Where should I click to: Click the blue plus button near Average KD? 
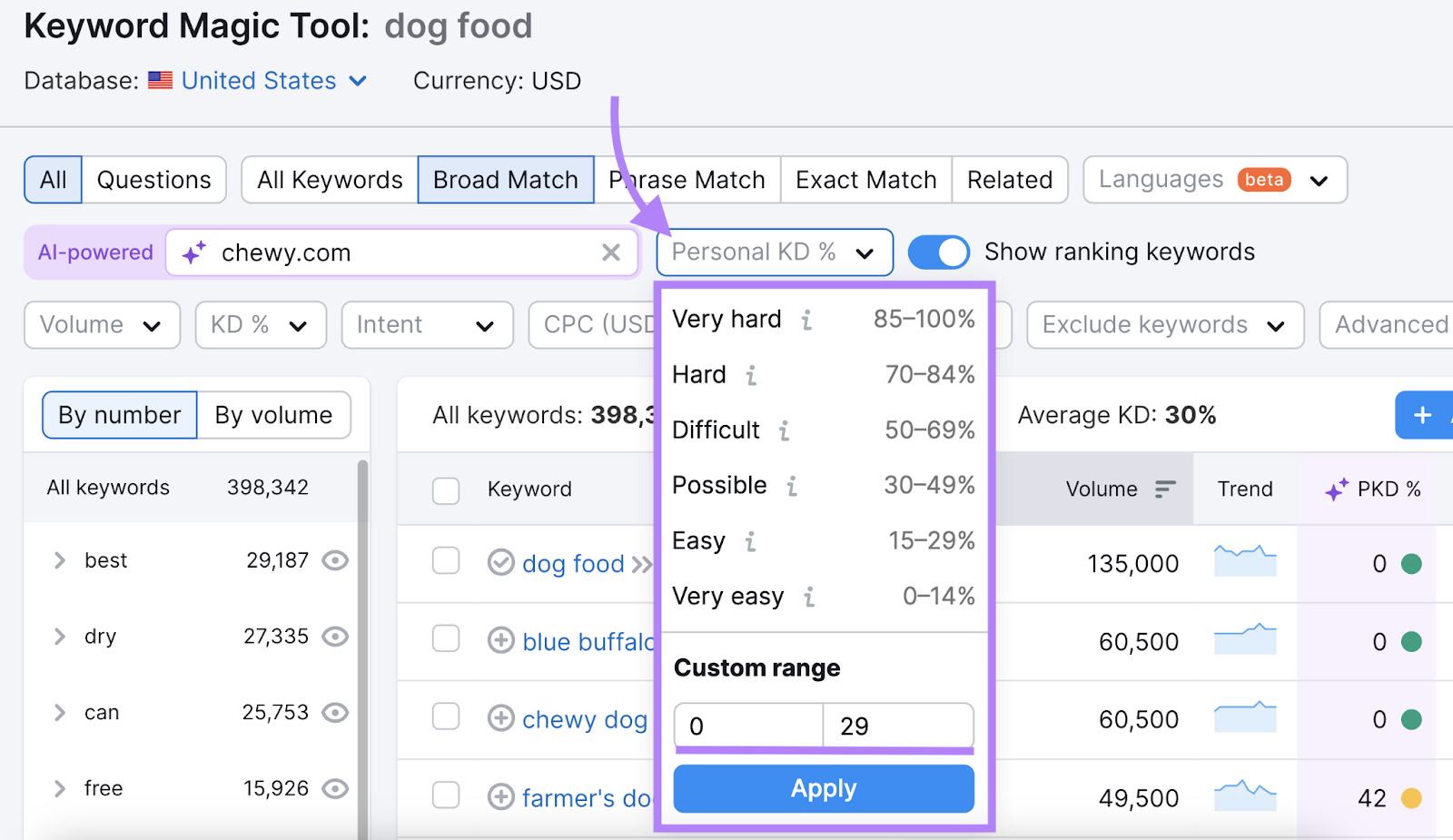click(1421, 415)
